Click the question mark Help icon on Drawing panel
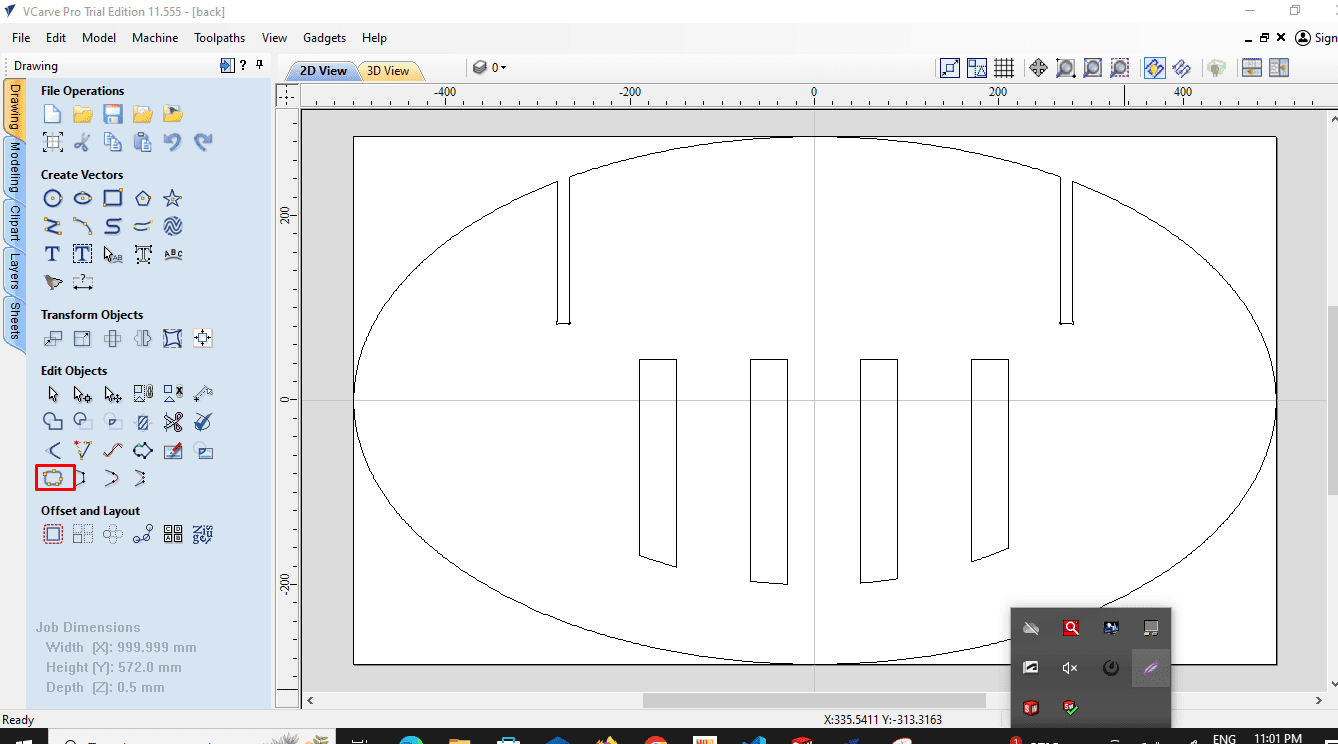1338x744 pixels. [x=243, y=66]
